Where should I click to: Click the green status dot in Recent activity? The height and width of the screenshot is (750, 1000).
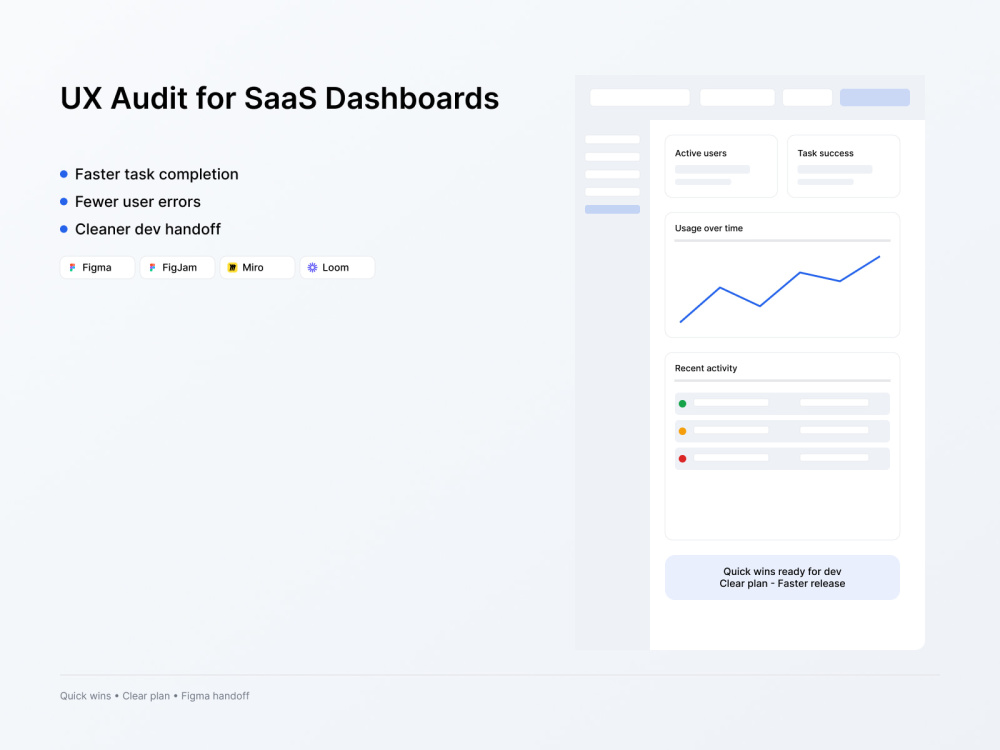pos(682,404)
